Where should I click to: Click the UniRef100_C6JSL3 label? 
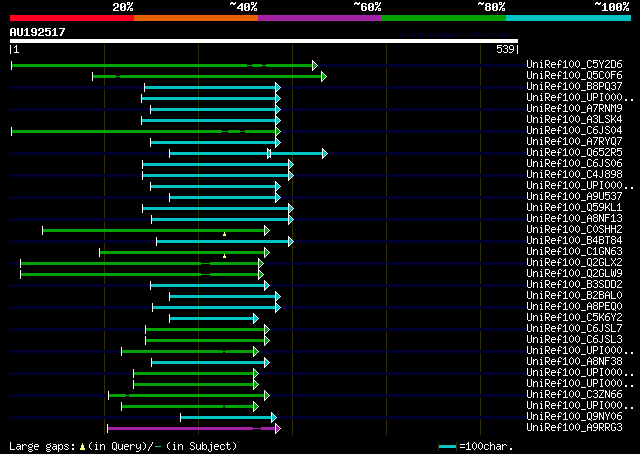(x=574, y=340)
